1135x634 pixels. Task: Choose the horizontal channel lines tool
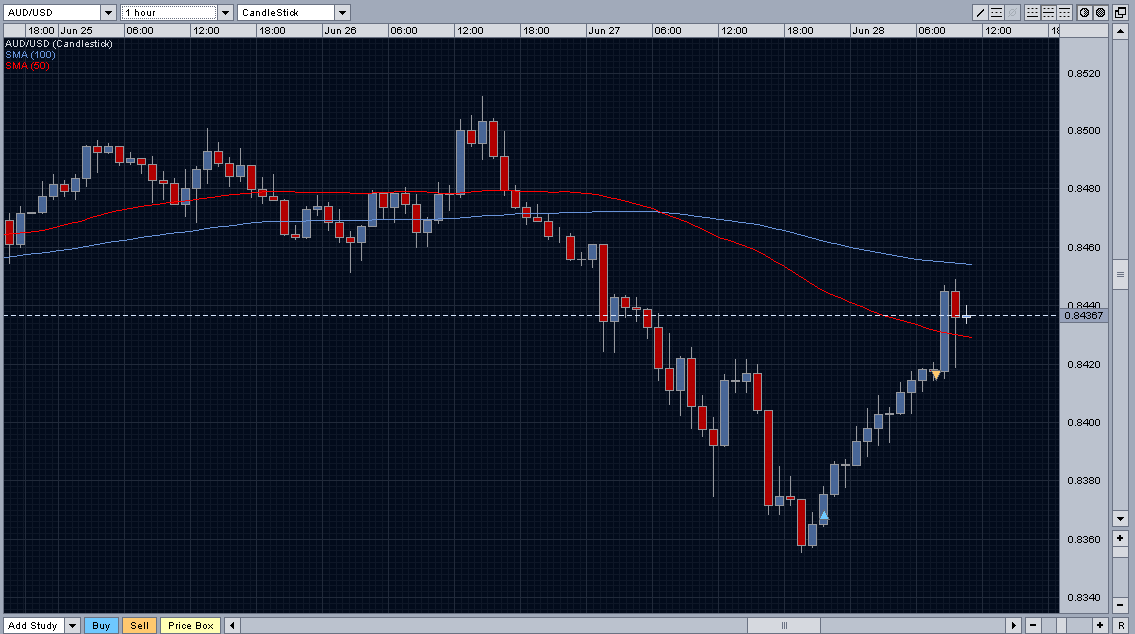coord(996,12)
